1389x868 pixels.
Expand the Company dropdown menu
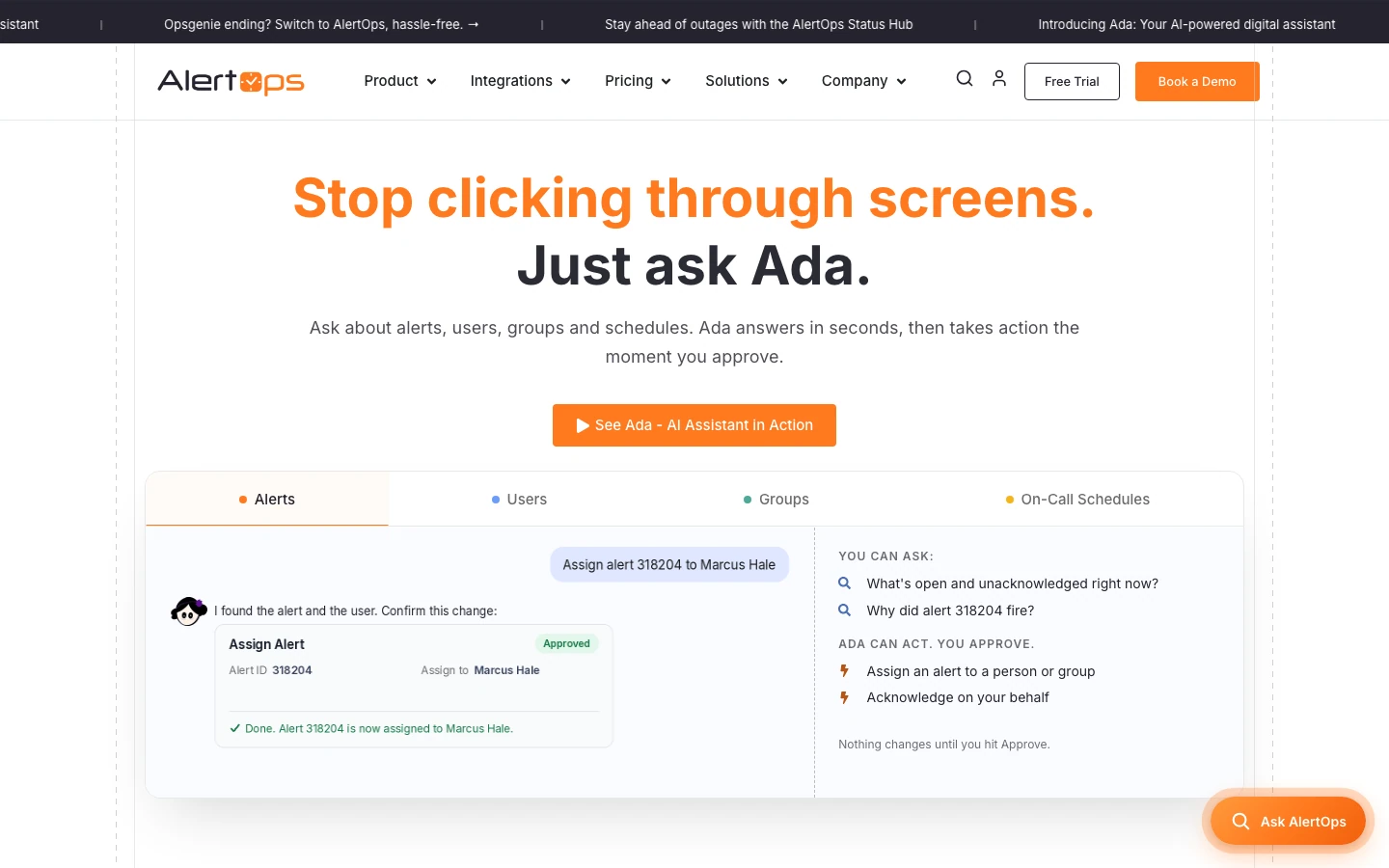[864, 81]
